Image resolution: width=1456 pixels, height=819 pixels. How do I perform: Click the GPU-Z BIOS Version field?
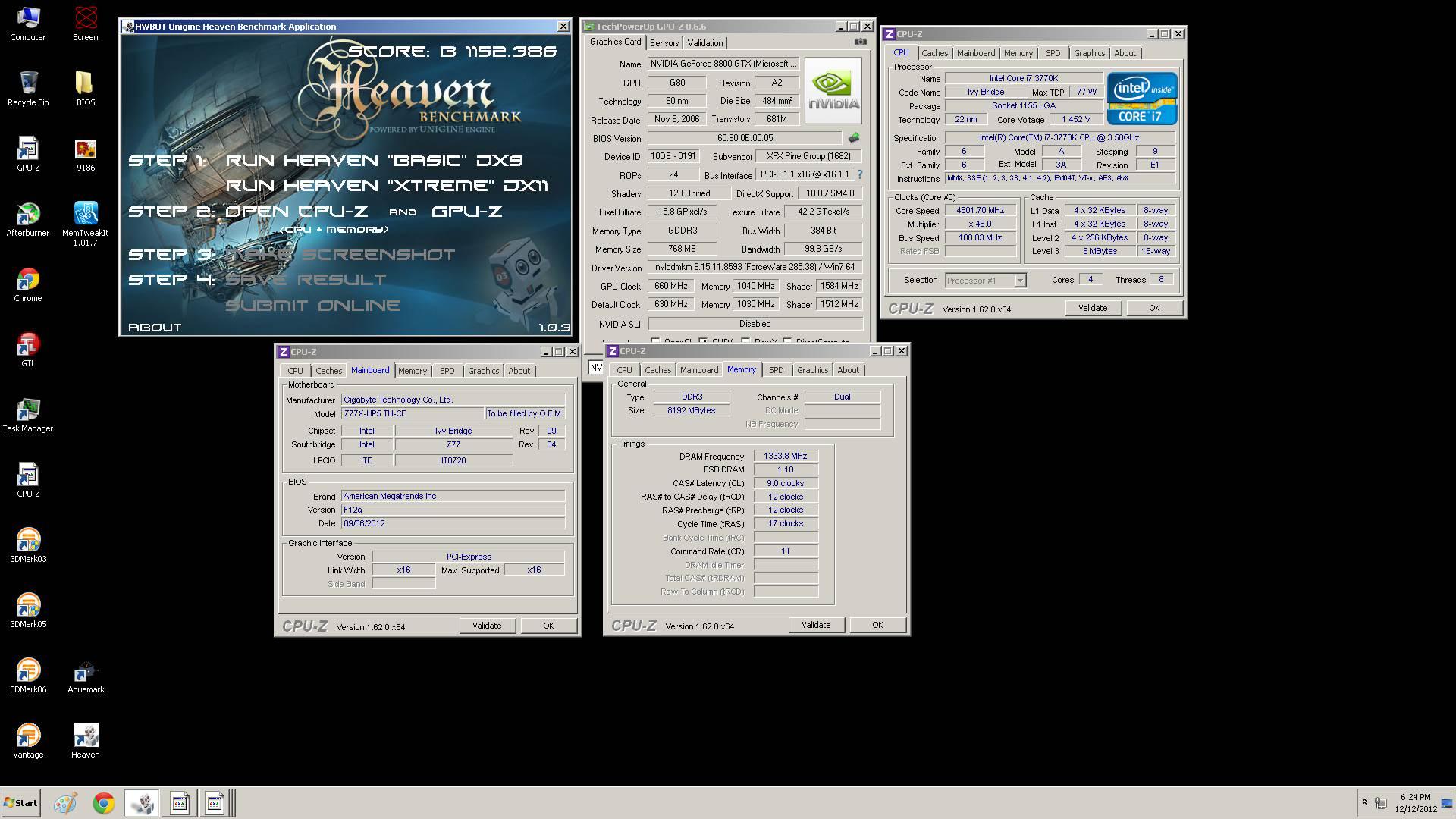(x=745, y=138)
